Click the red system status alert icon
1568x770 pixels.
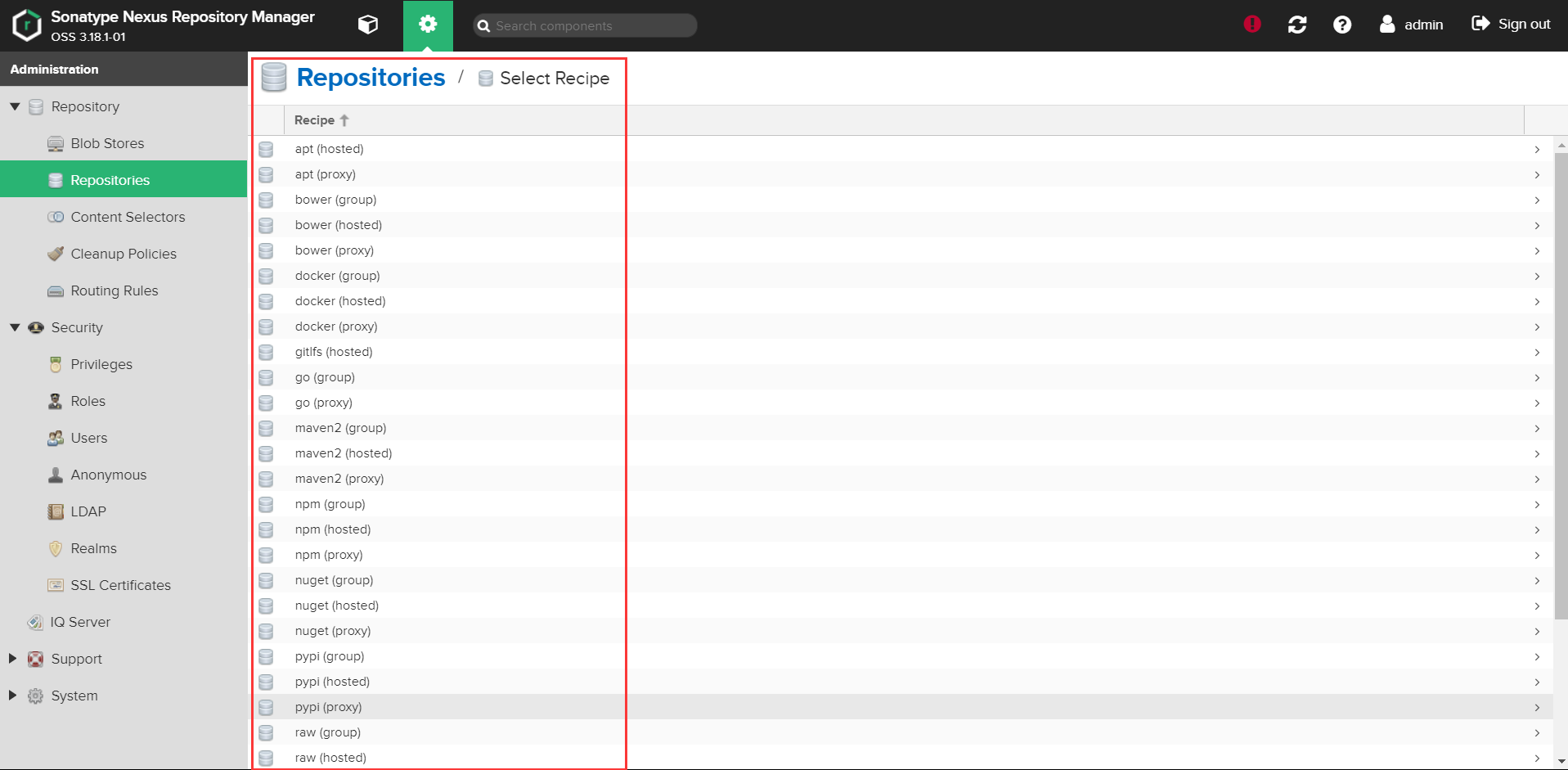pos(1251,25)
